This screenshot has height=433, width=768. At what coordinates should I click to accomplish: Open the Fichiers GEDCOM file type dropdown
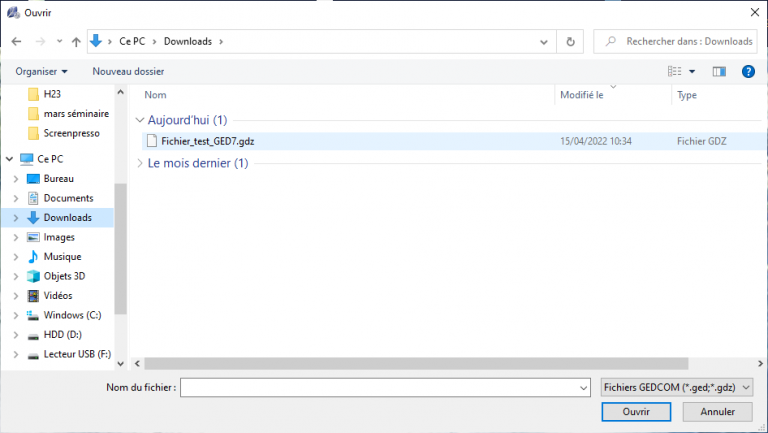pyautogui.click(x=678, y=387)
